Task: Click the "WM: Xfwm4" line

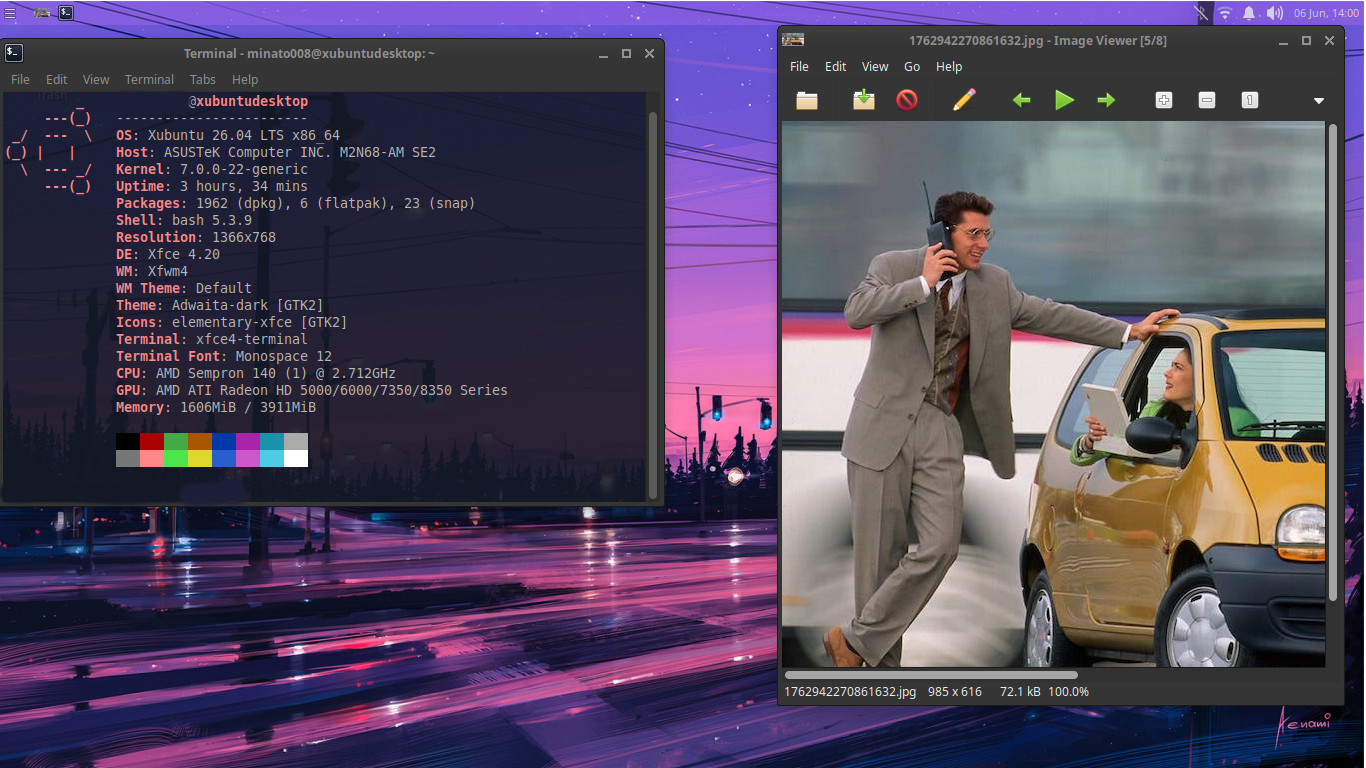Action: [152, 271]
